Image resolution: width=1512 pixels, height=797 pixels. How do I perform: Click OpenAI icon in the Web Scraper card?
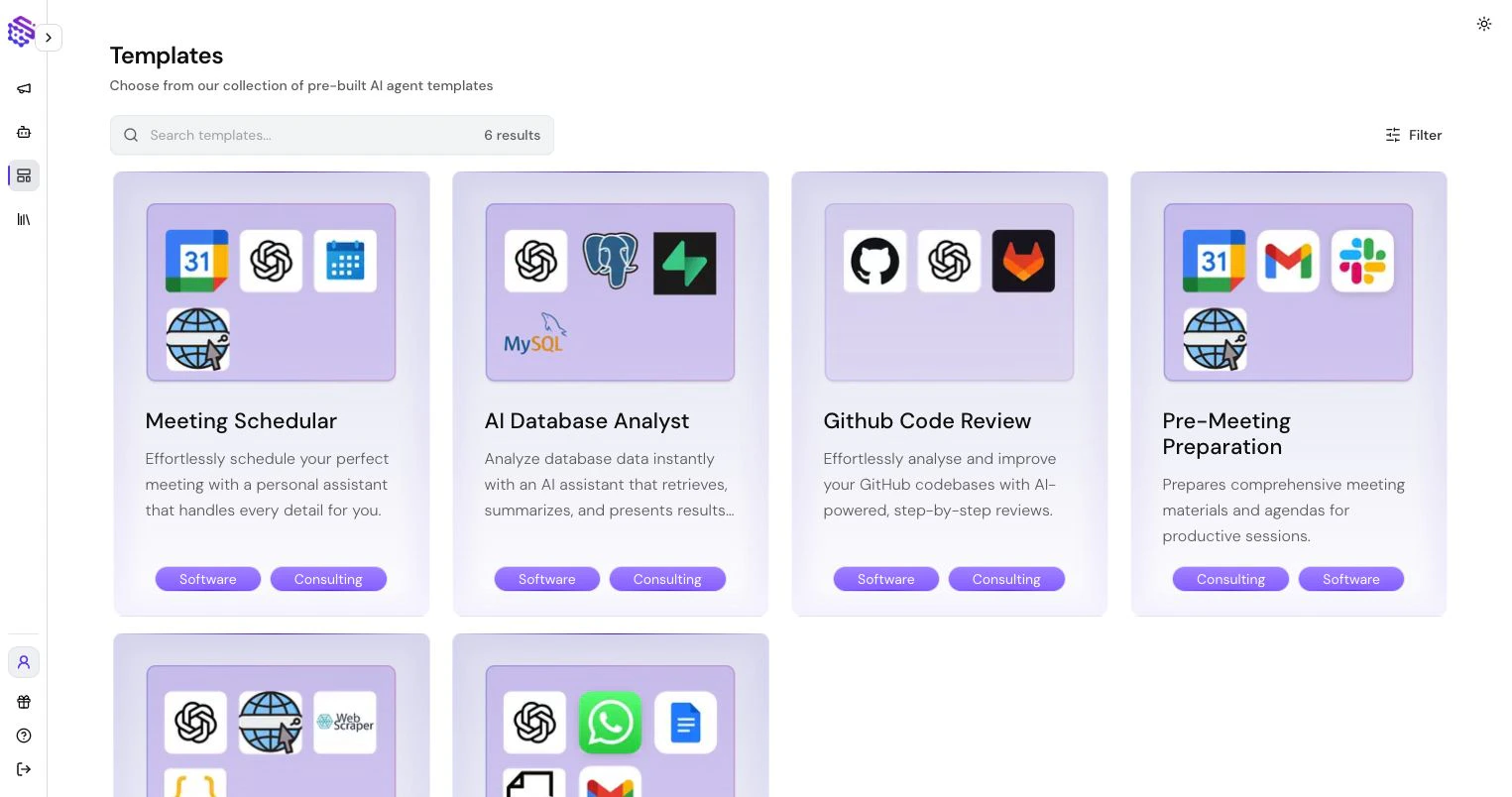coord(195,723)
